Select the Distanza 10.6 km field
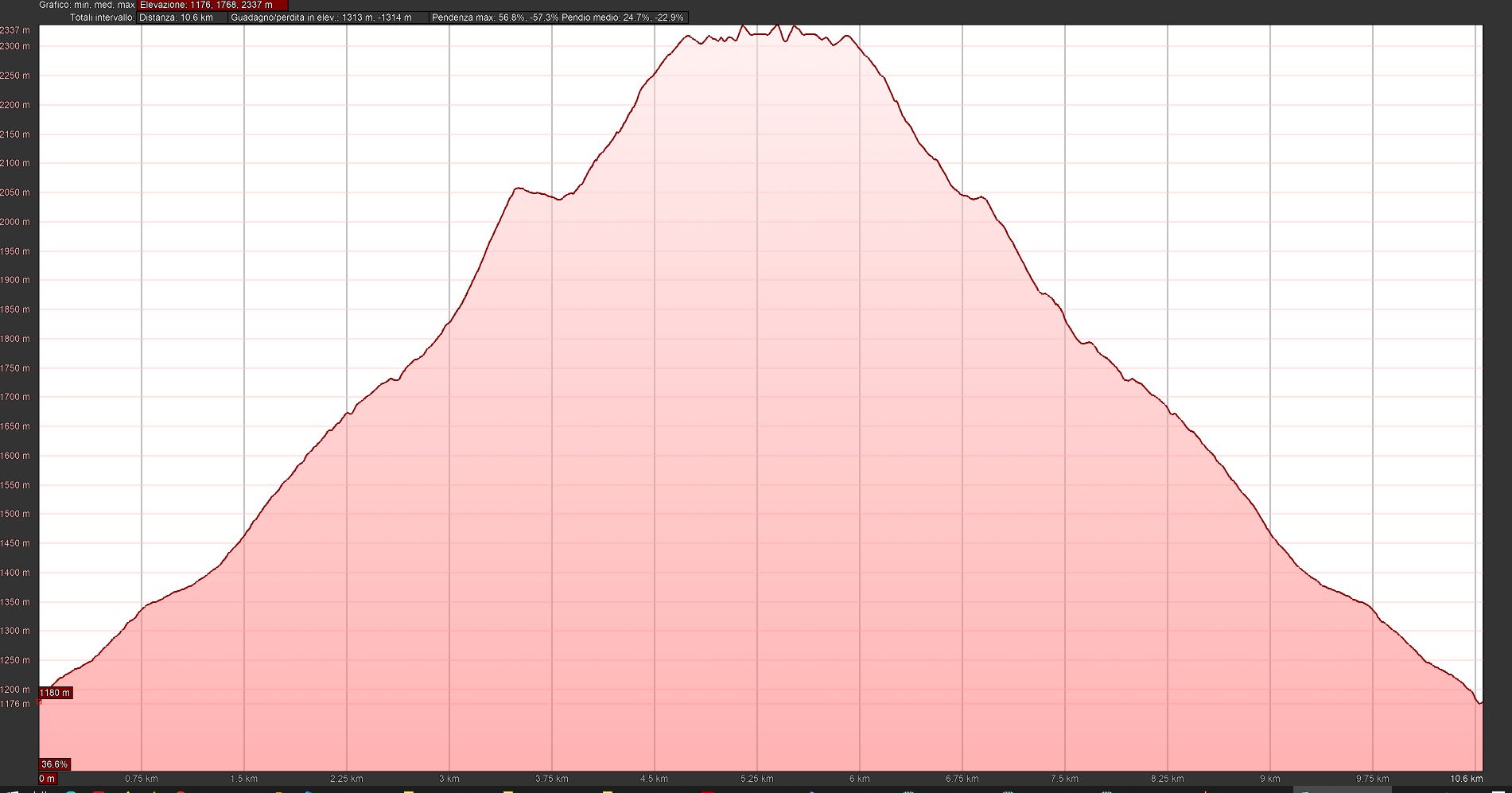The height and width of the screenshot is (793, 1512). point(181,17)
